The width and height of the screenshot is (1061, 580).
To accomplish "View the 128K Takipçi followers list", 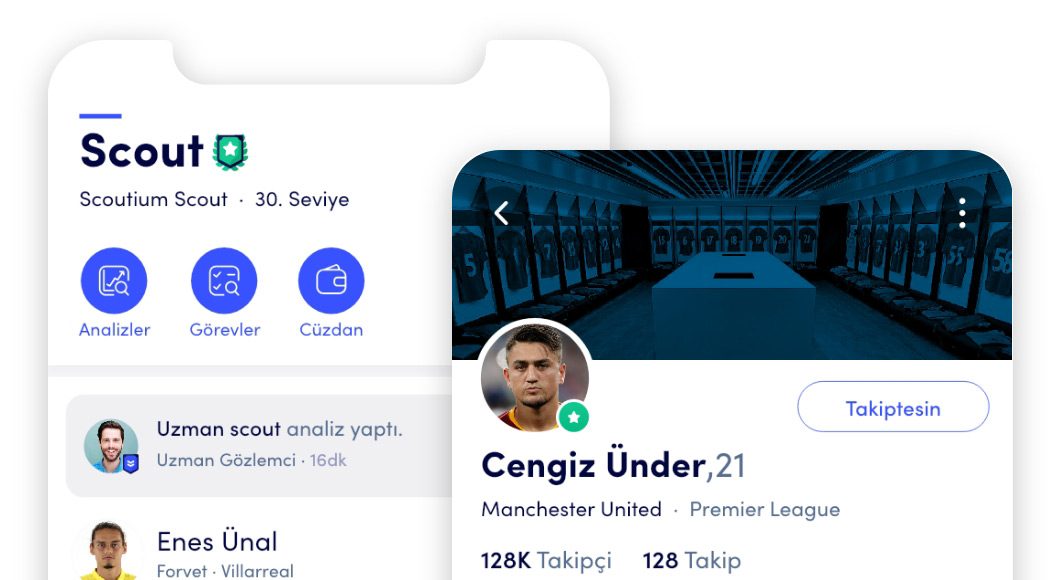I will click(x=546, y=561).
